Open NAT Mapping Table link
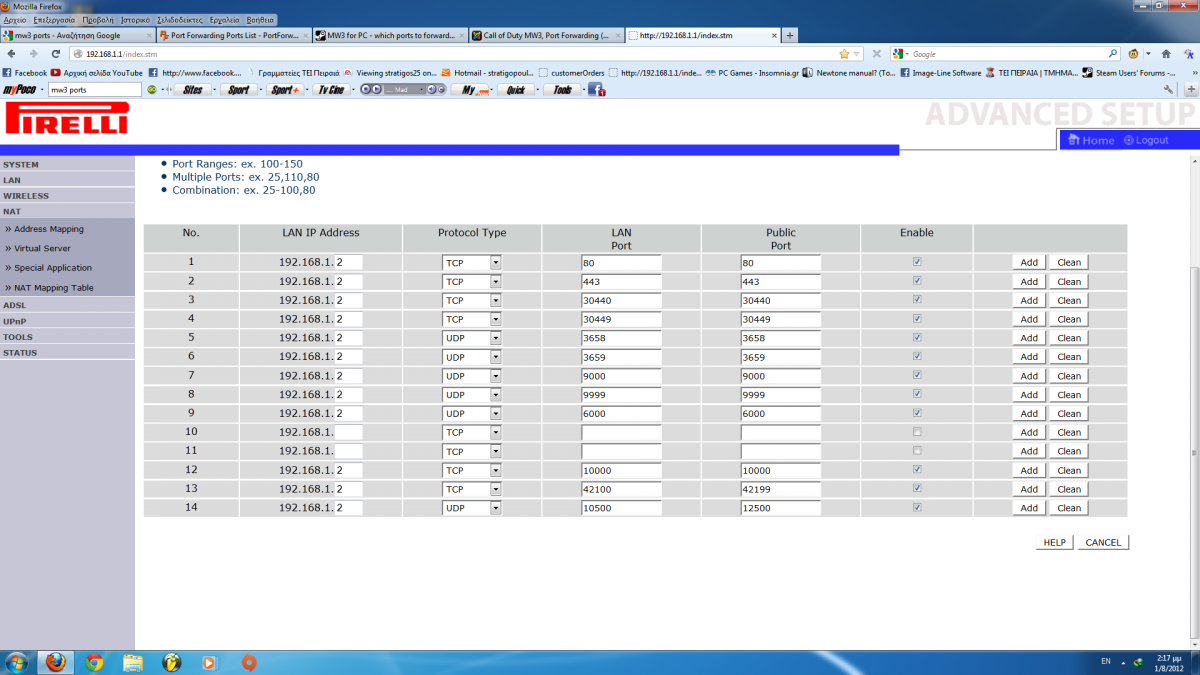This screenshot has width=1200, height=675. (x=54, y=287)
